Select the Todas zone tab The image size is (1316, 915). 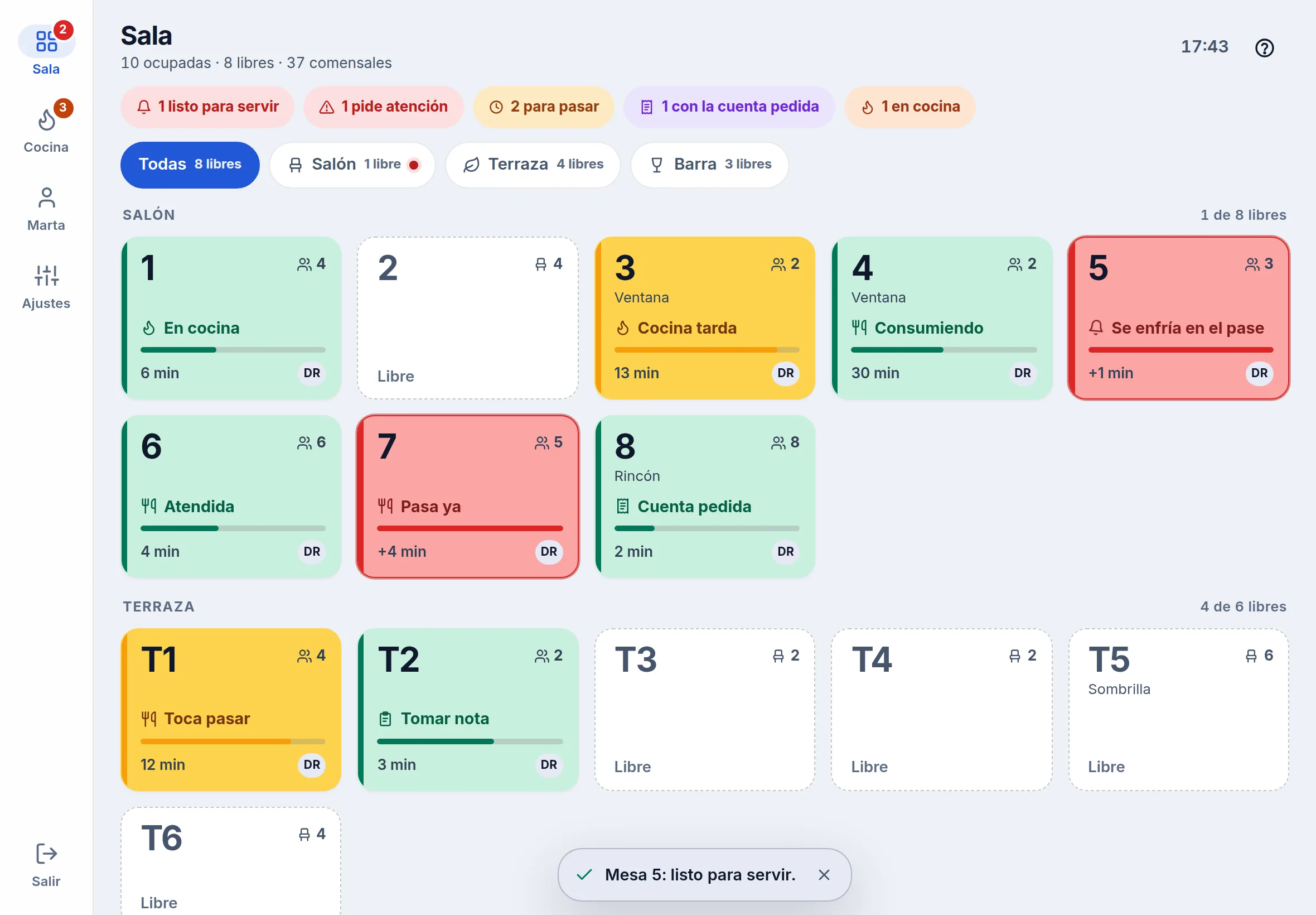click(190, 165)
